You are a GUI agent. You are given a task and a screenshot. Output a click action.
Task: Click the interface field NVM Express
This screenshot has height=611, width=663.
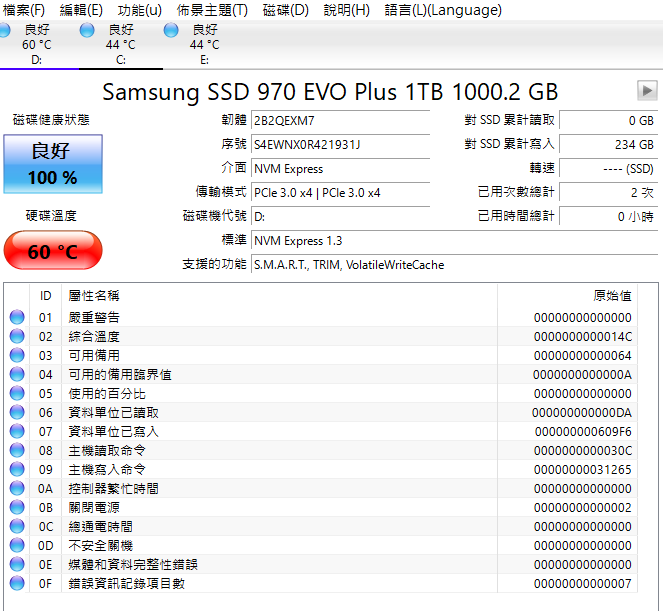click(x=340, y=169)
